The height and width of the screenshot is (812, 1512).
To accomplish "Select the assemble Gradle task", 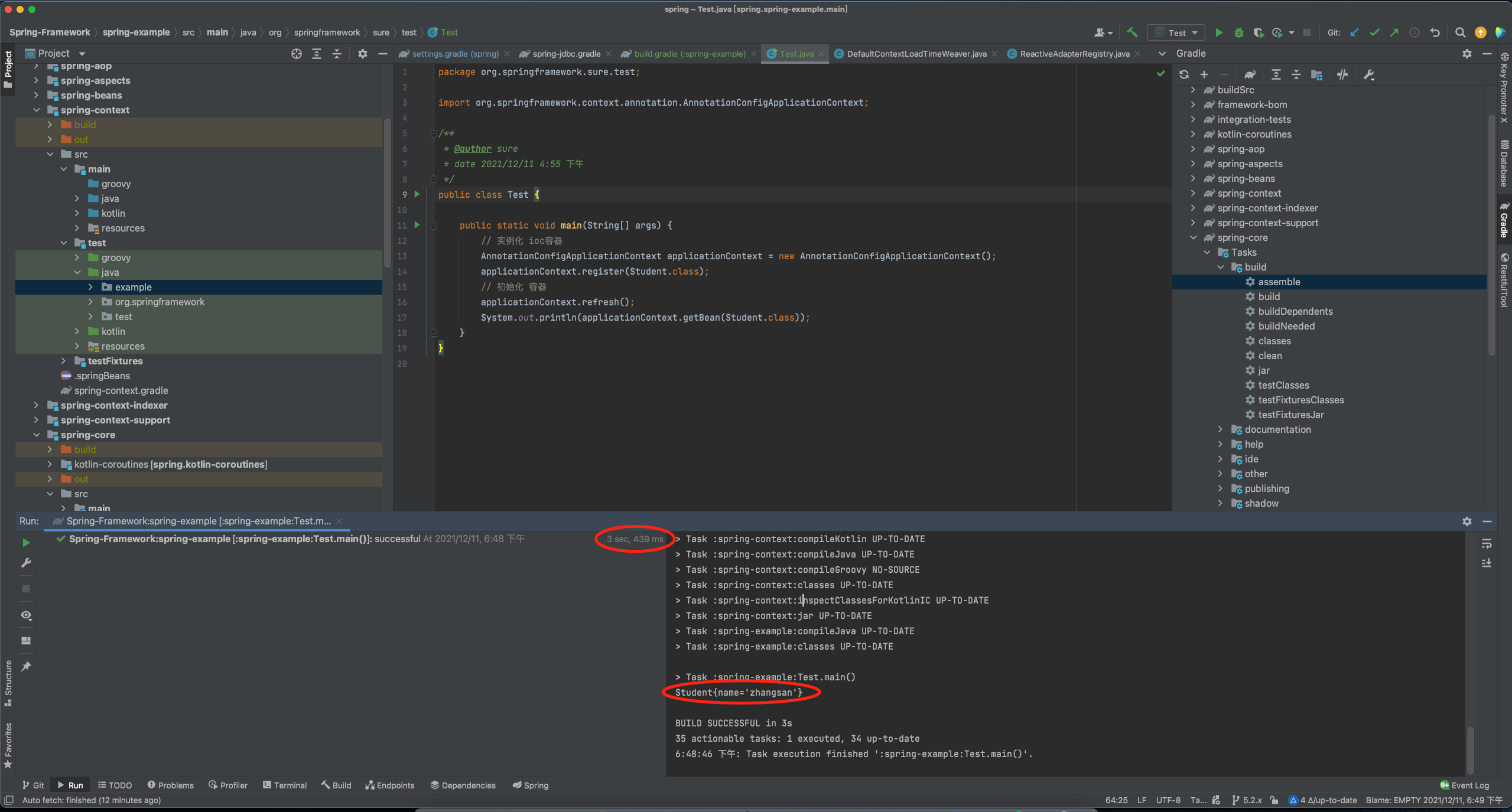I will coord(1279,282).
